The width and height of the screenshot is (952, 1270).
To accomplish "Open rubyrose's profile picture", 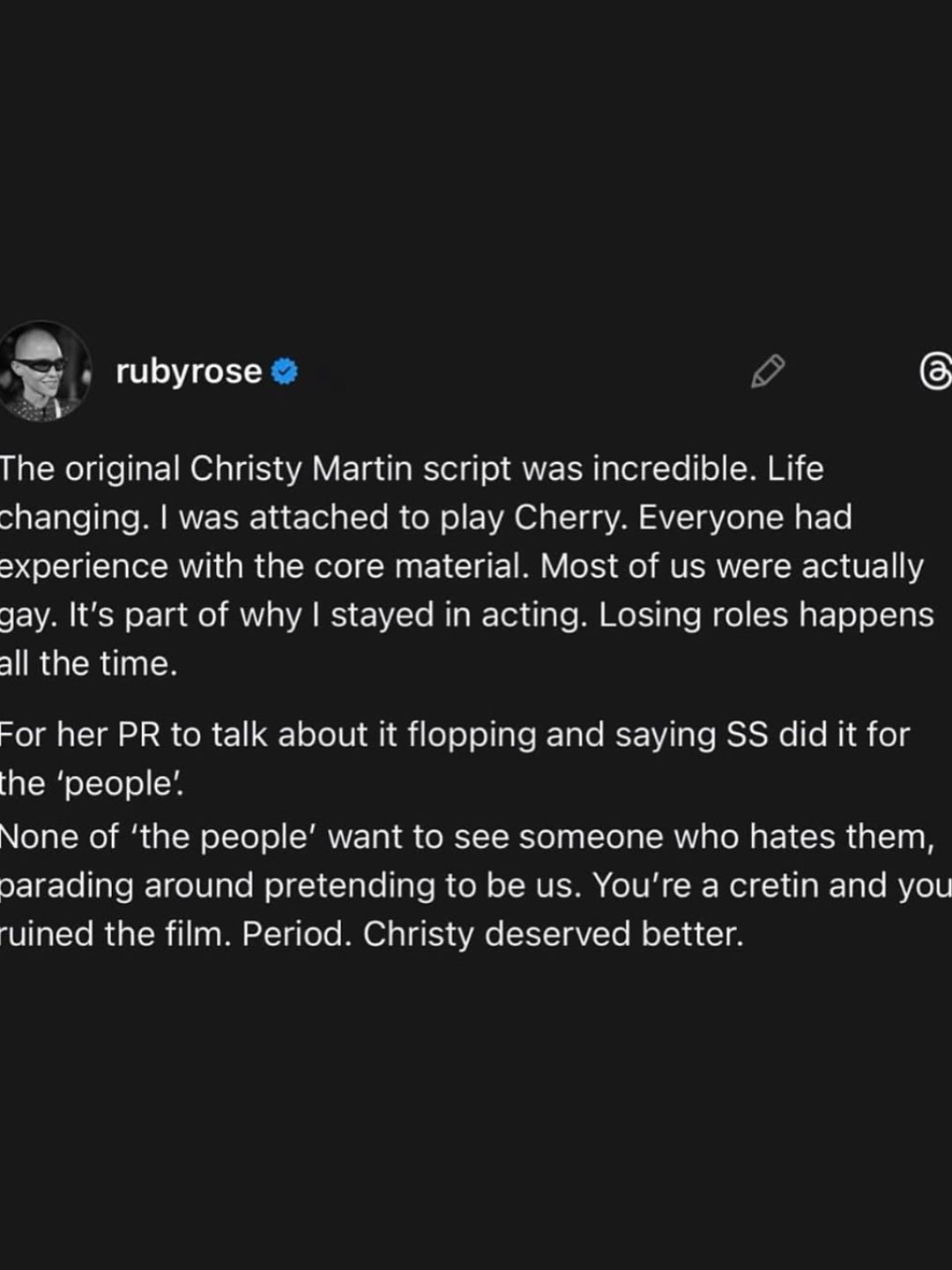I will point(43,370).
